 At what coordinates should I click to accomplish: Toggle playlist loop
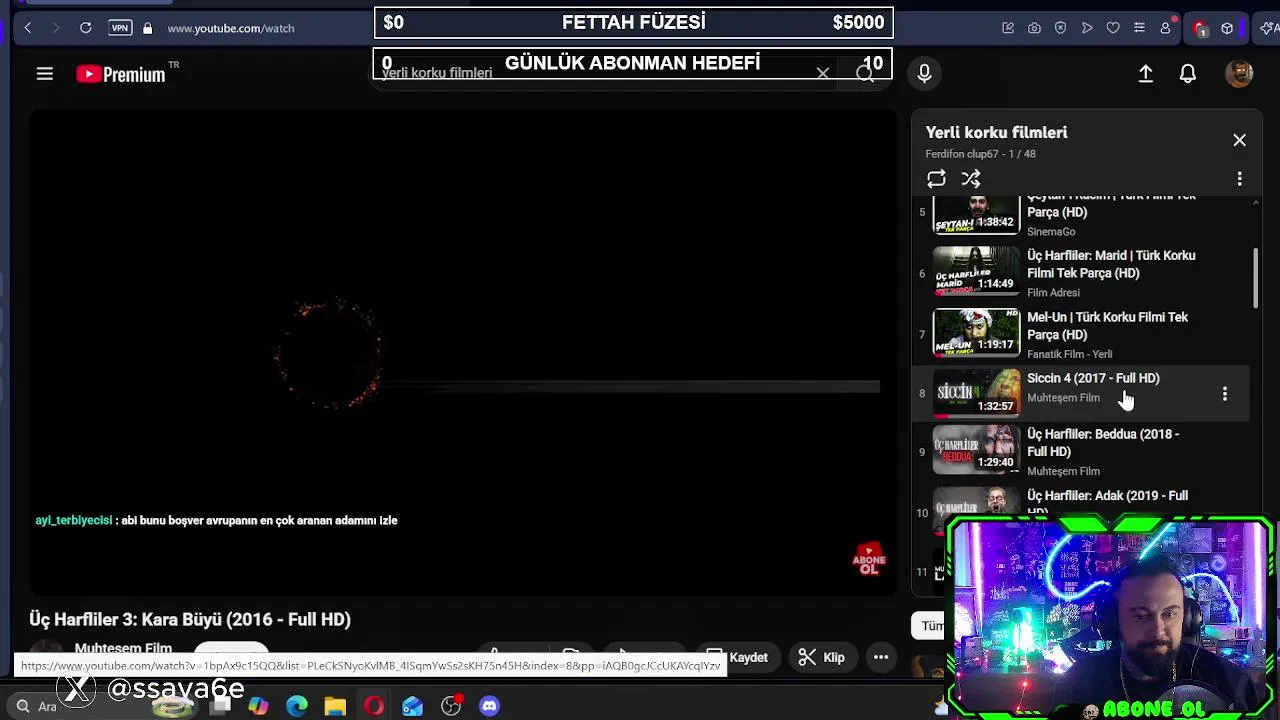click(936, 179)
